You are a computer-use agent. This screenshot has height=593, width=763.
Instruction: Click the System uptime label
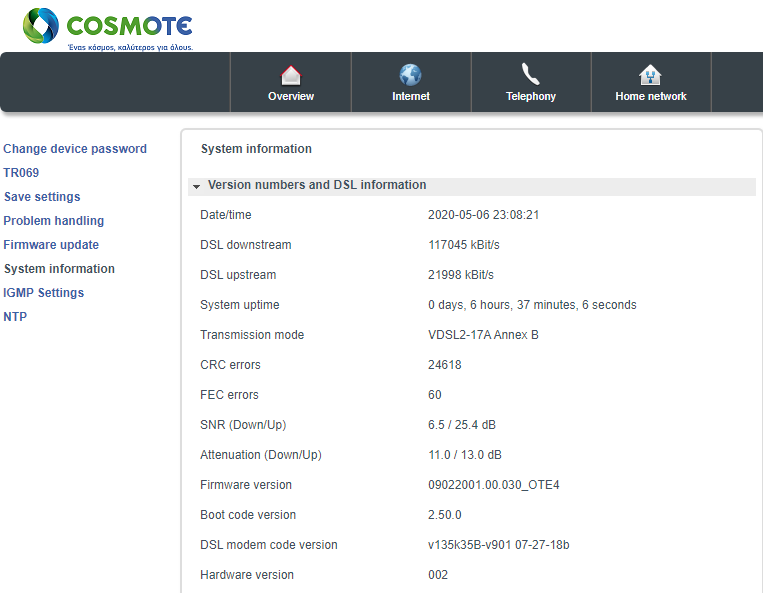click(x=240, y=305)
